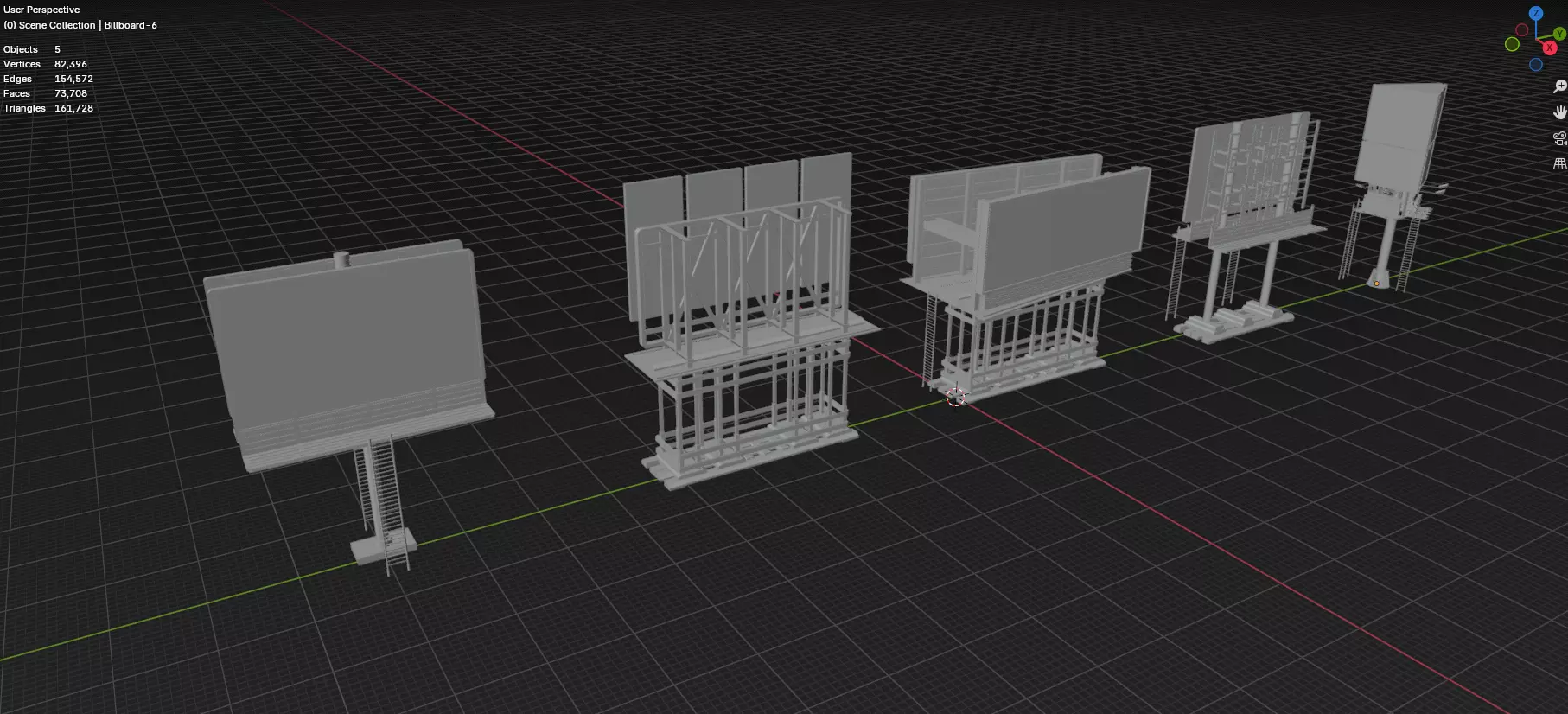
Task: Click the Vertices count '82,396'
Action: (x=71, y=64)
